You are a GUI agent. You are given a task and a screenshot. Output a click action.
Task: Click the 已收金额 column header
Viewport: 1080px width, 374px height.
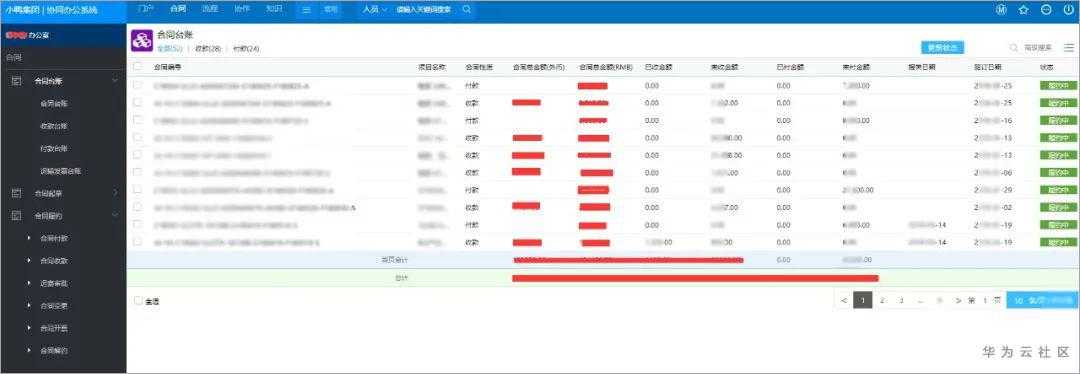658,67
